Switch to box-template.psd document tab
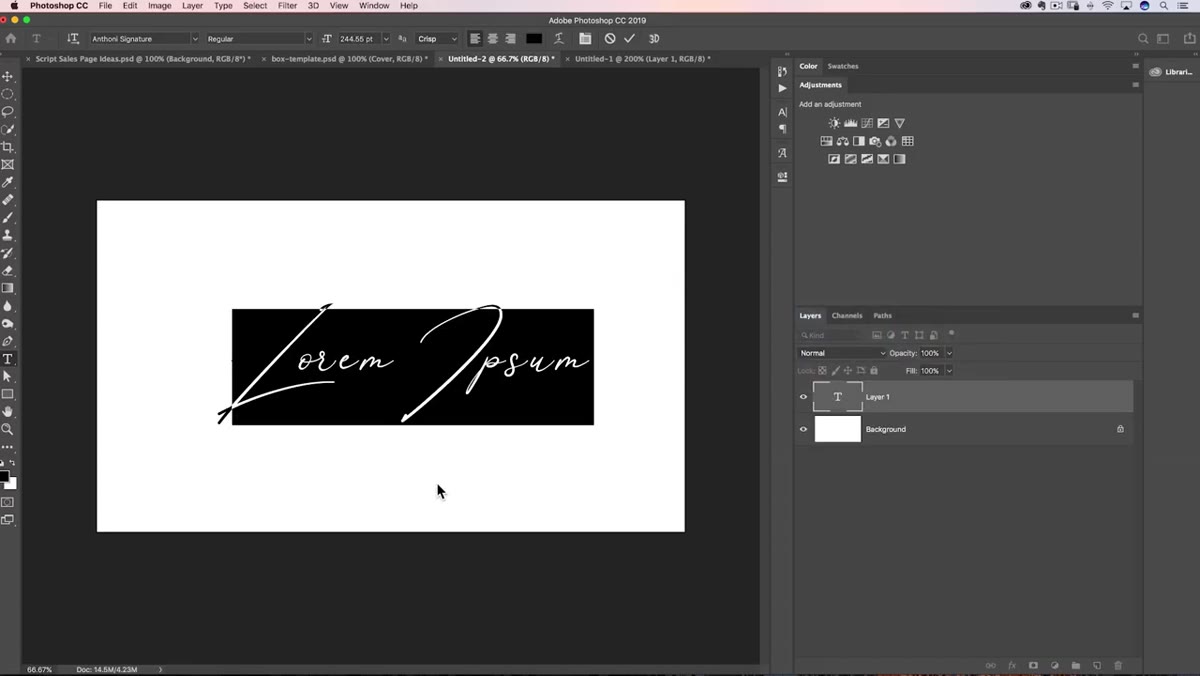 [x=350, y=59]
